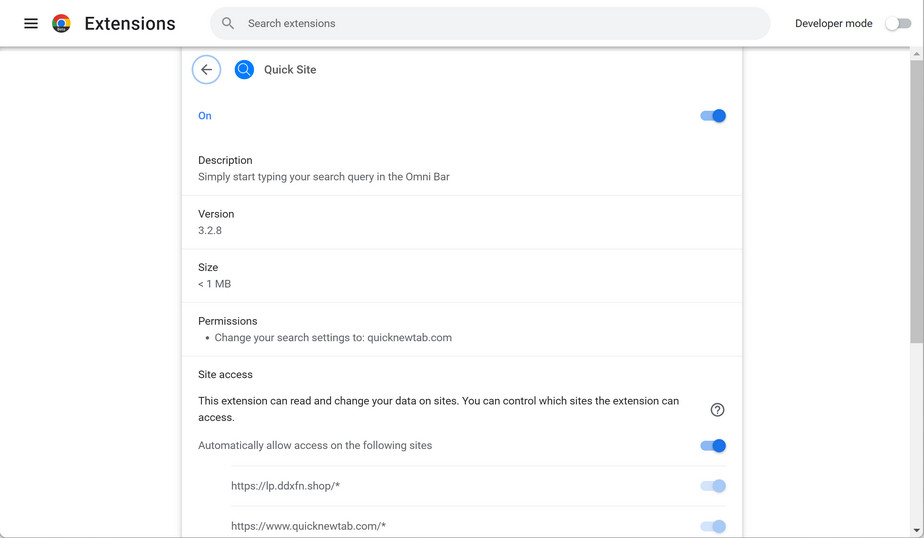Click the scrollbar down arrow
The height and width of the screenshot is (538, 924).
click(x=916, y=531)
